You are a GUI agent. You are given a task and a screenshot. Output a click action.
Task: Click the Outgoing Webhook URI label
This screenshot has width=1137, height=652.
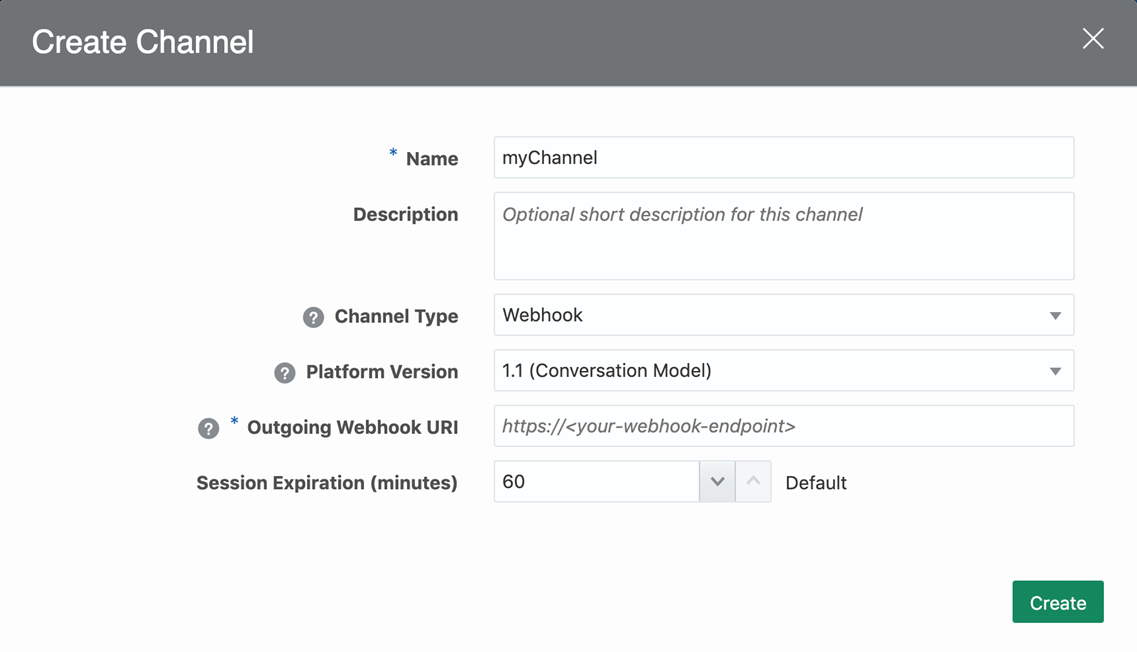click(352, 428)
